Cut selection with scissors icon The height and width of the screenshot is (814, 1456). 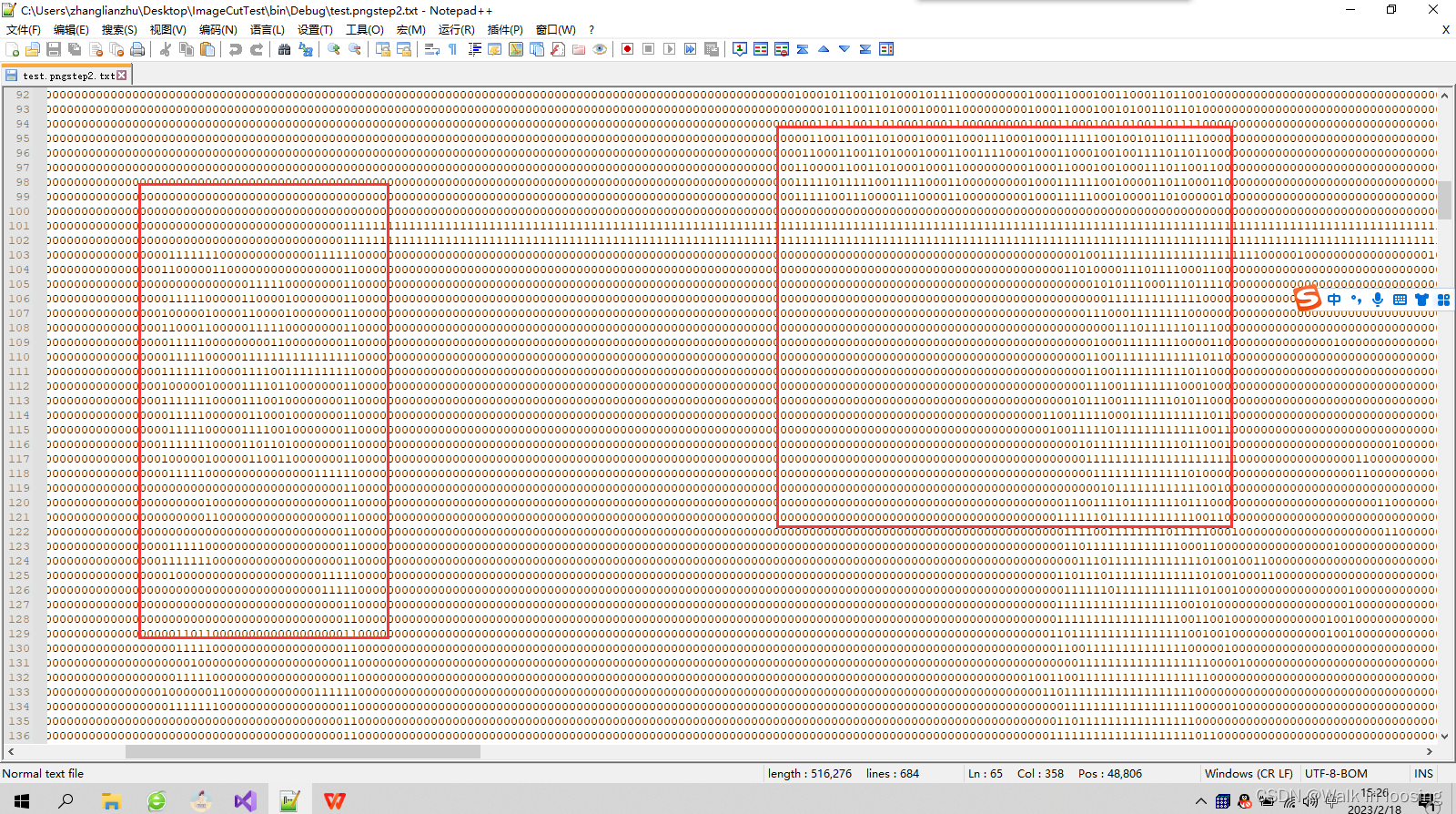click(x=166, y=49)
